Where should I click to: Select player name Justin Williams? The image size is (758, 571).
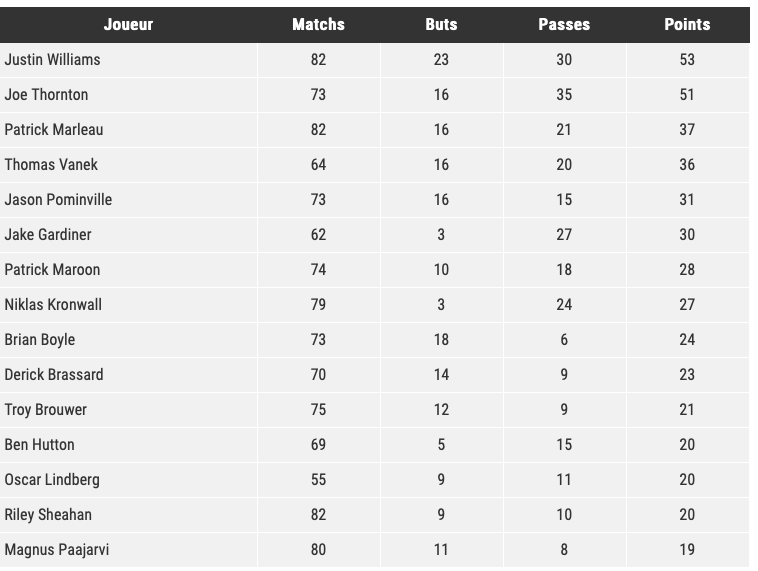coord(52,59)
